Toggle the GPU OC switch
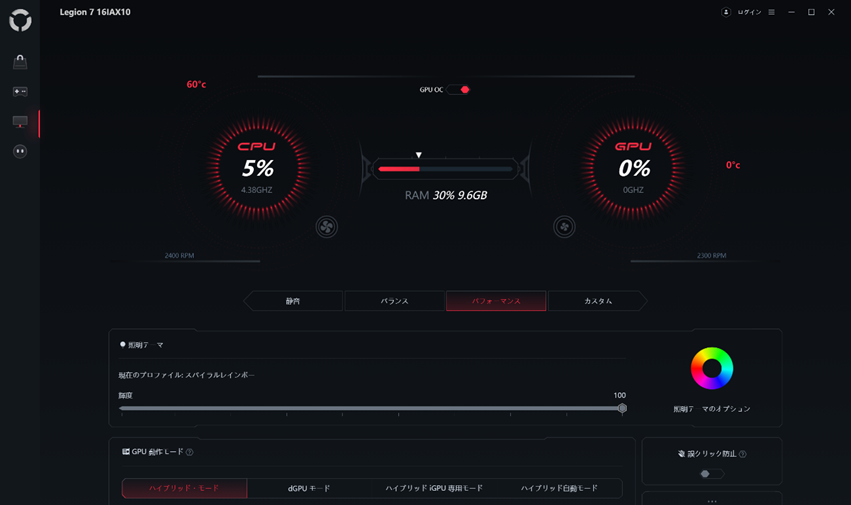 (459, 90)
